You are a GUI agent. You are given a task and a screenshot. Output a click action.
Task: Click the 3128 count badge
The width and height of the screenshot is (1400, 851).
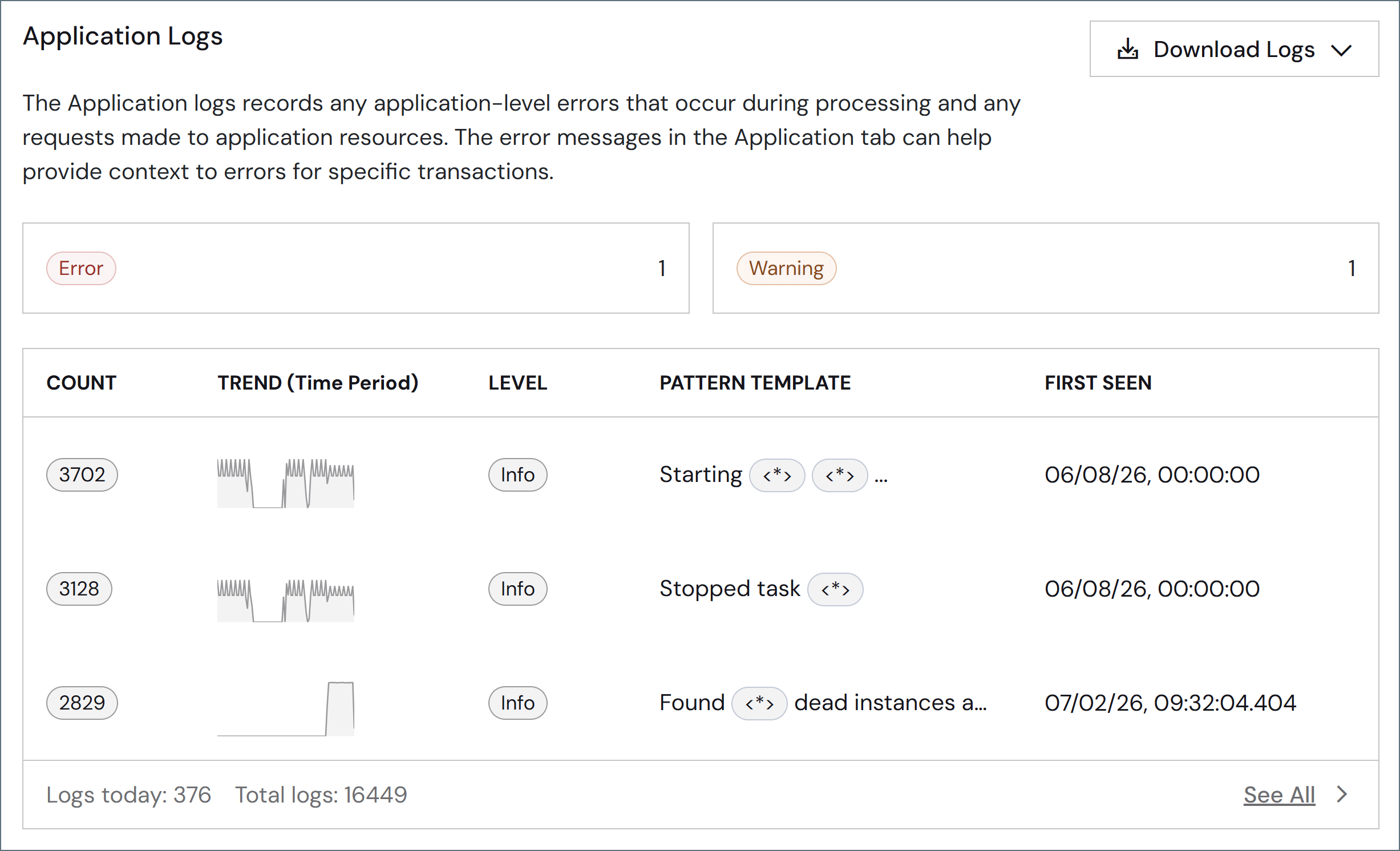coord(79,589)
